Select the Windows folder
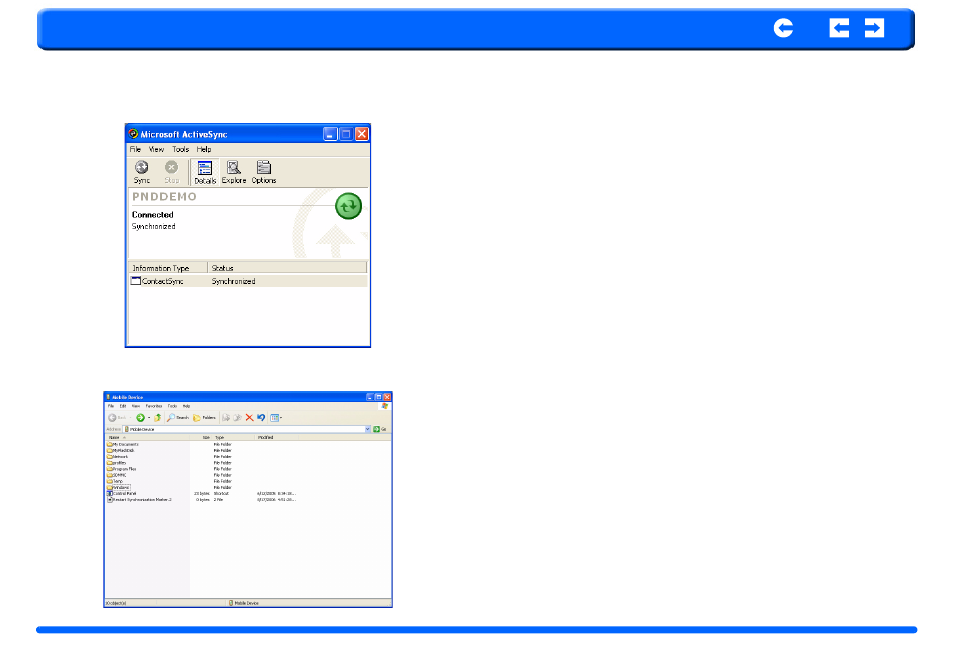This screenshot has height=671, width=954. 119,487
